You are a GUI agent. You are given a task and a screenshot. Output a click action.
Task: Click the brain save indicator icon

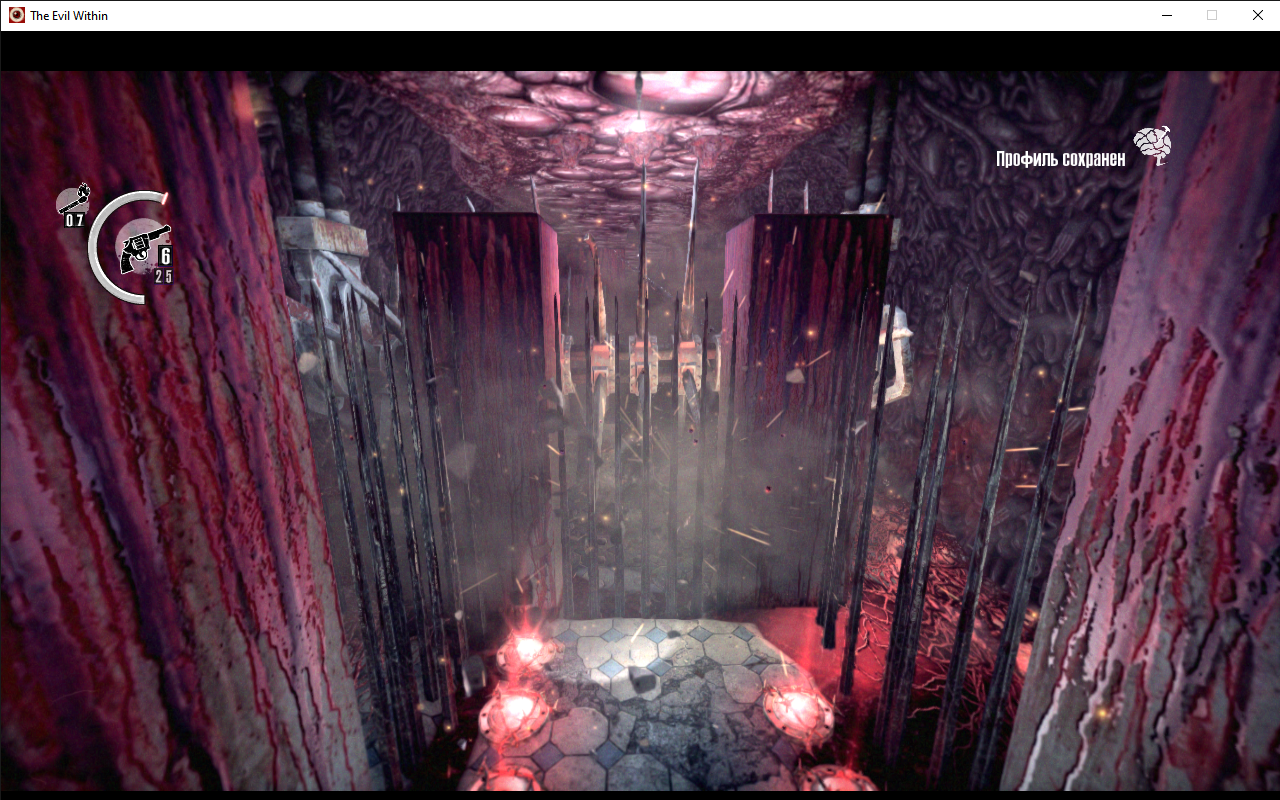pyautogui.click(x=1152, y=146)
